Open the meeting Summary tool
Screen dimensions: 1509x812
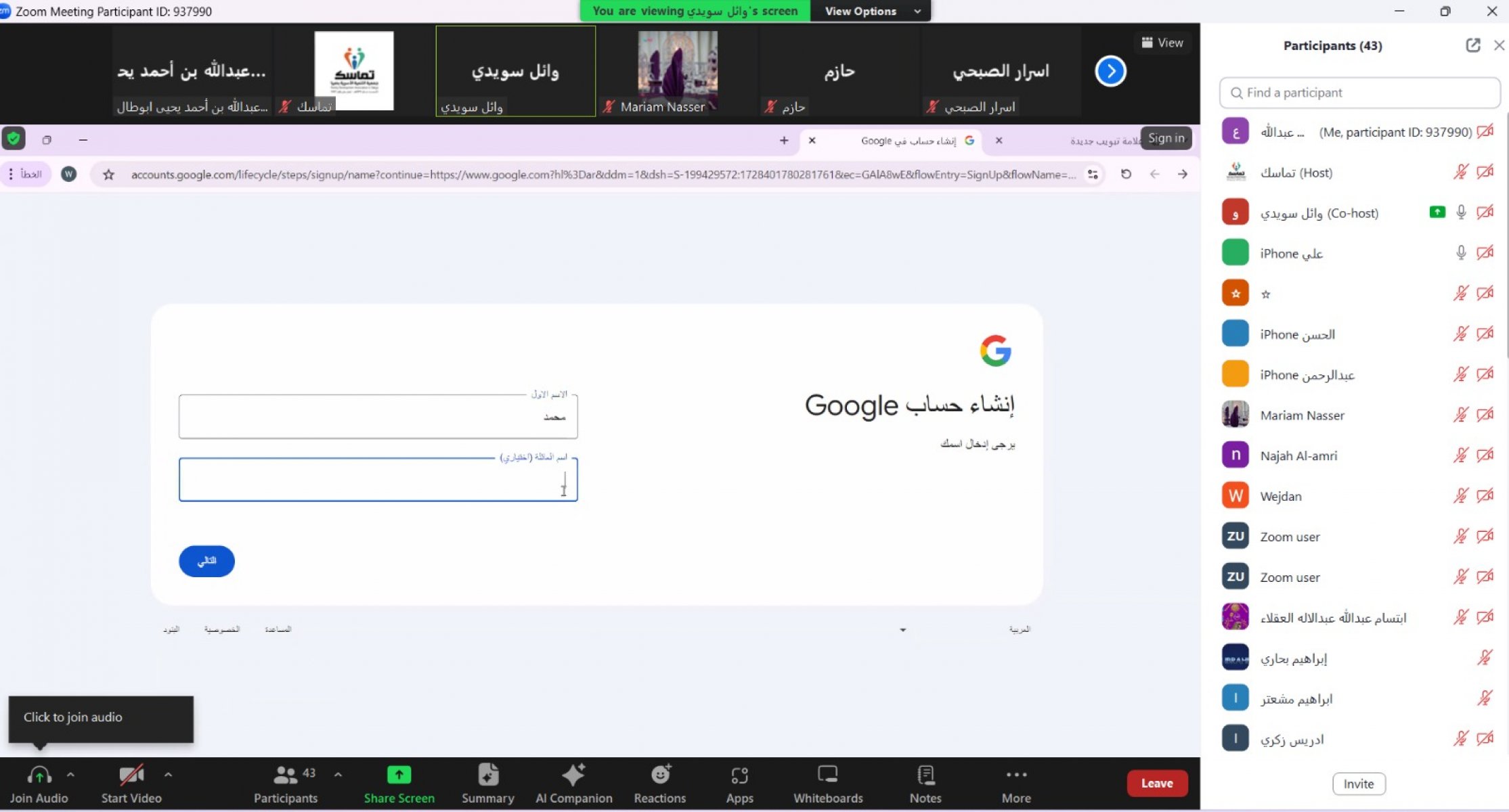[487, 784]
